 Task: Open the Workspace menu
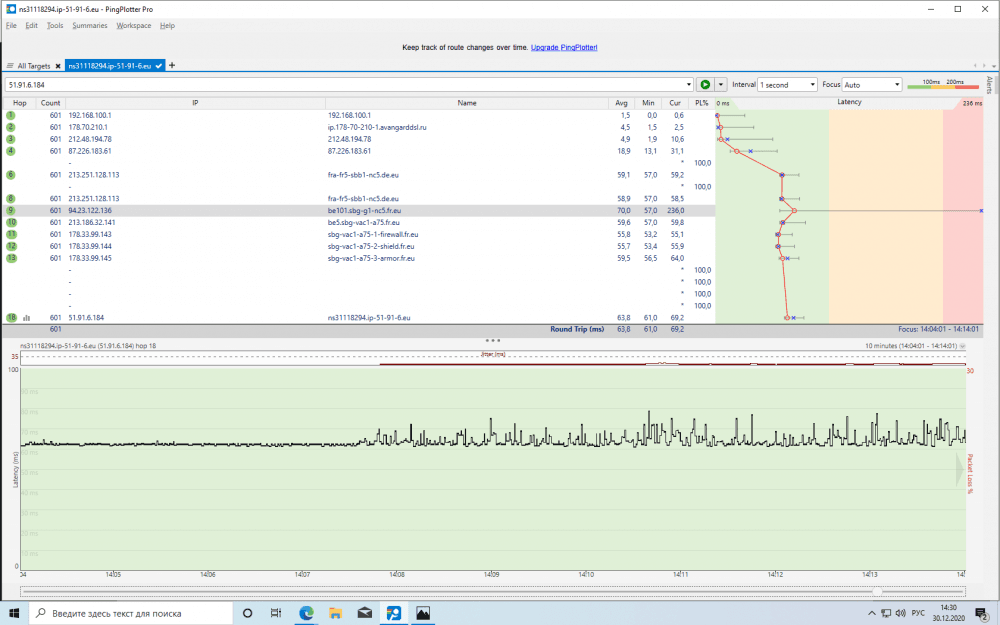tap(133, 25)
